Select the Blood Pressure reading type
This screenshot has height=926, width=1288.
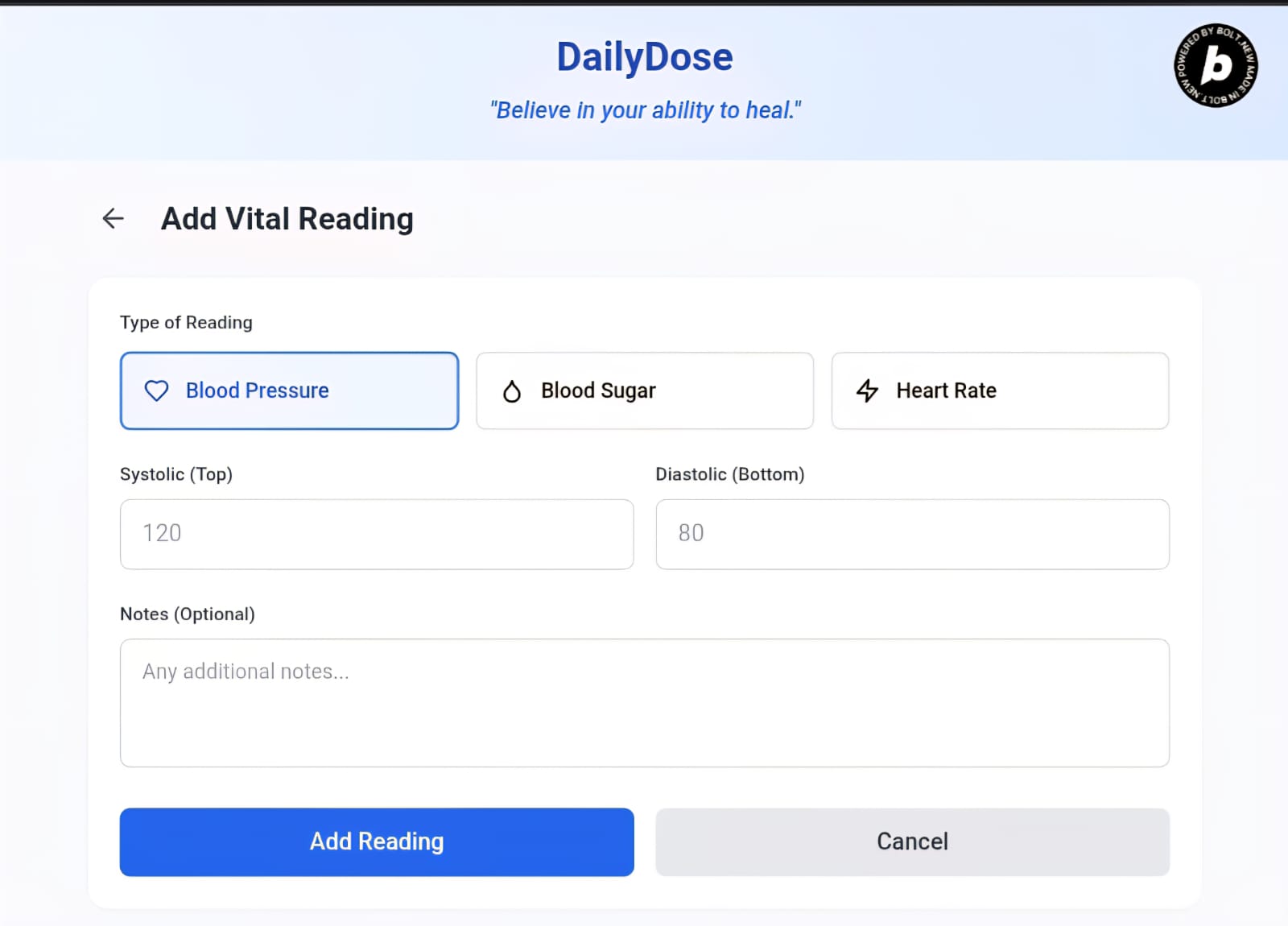(290, 391)
